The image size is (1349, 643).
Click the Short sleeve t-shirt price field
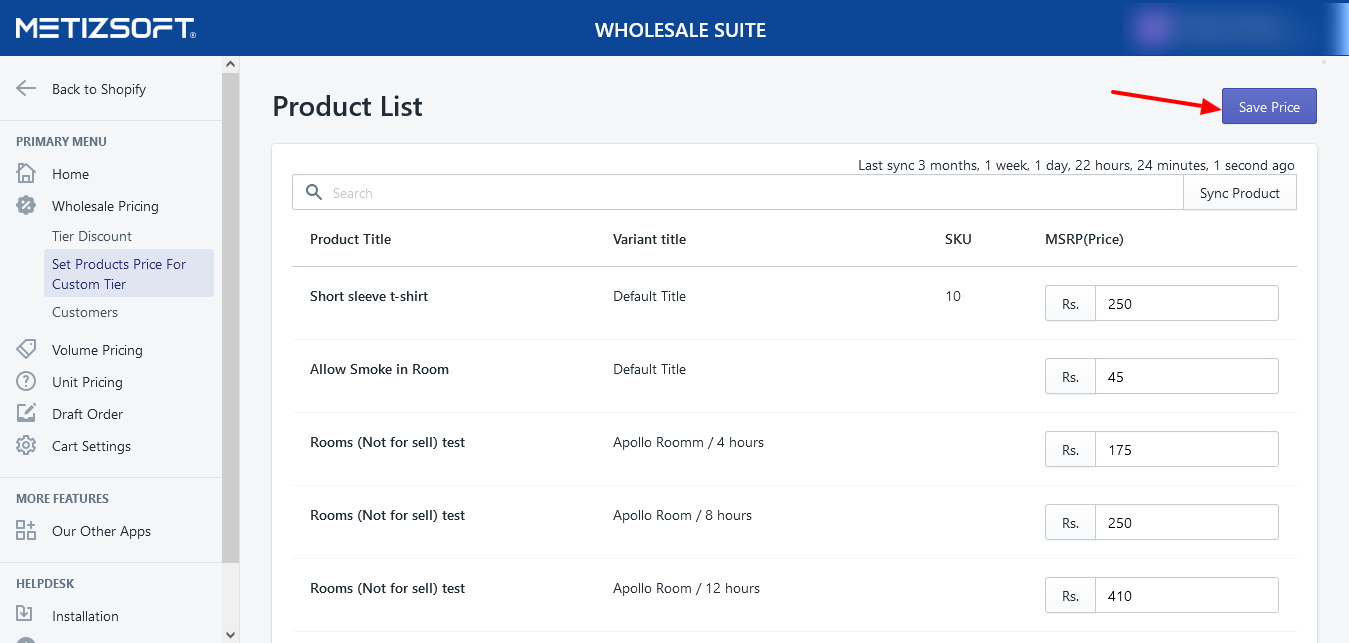click(1186, 304)
